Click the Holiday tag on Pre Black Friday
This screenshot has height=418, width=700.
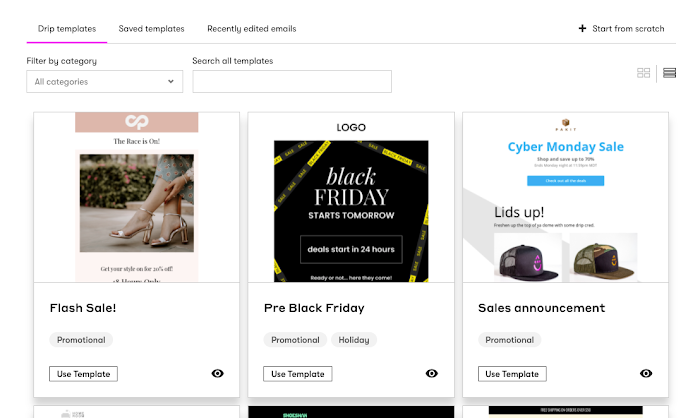[354, 340]
